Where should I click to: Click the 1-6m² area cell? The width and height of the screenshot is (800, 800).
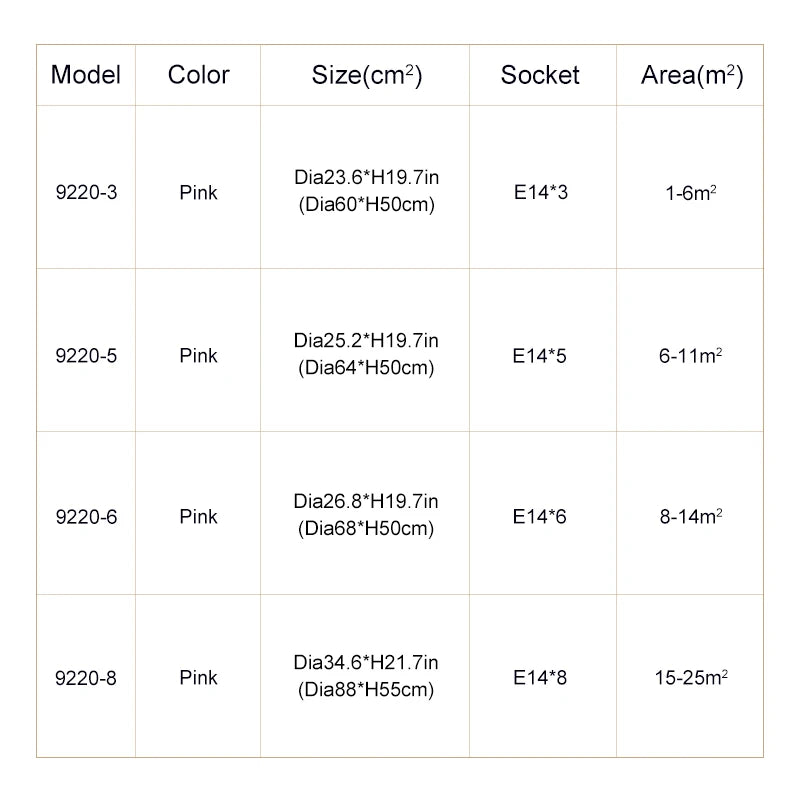tap(690, 192)
